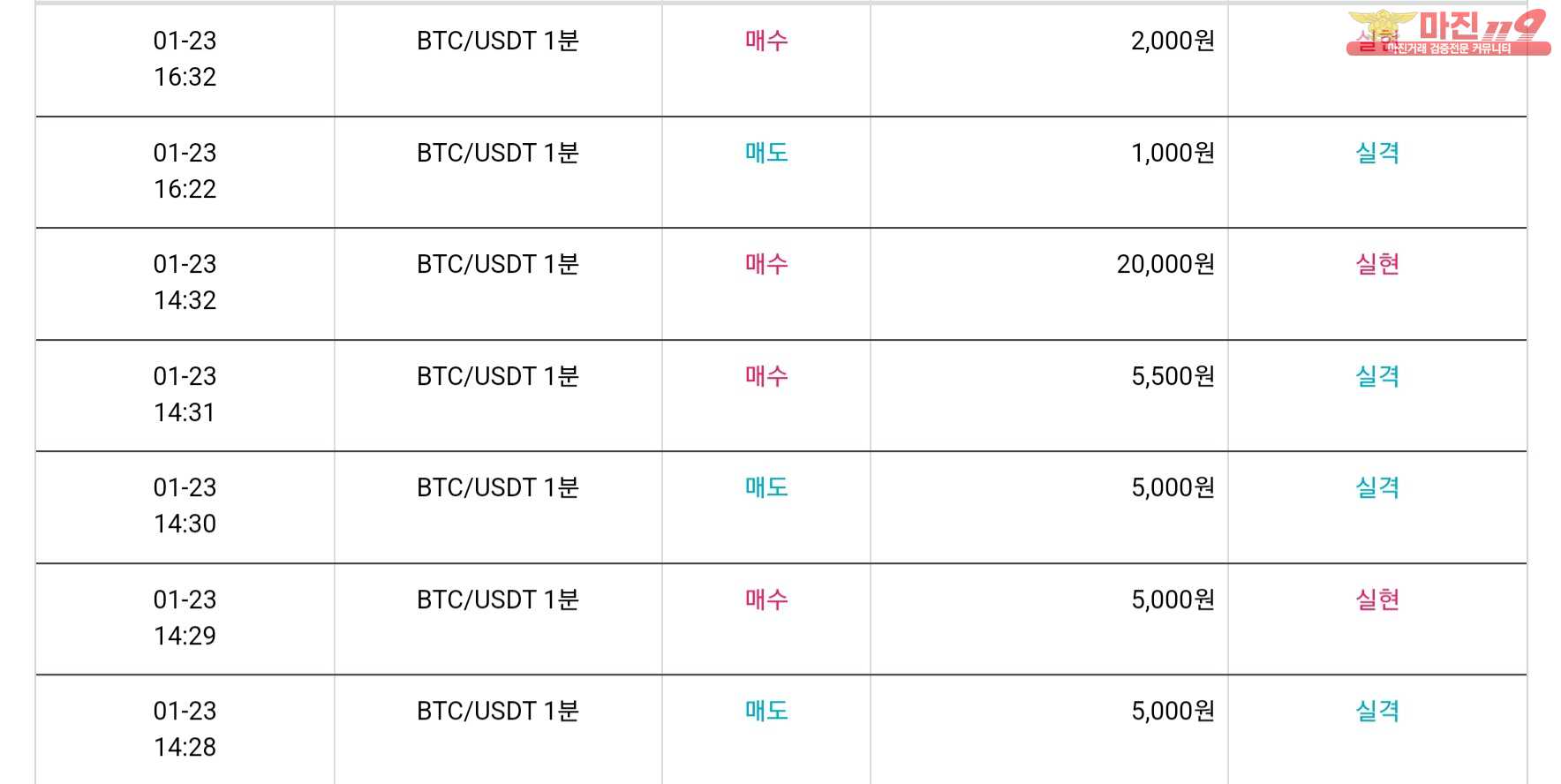Click the 마진119 logo watermark
This screenshot has height=784, width=1561.
pos(1448,33)
